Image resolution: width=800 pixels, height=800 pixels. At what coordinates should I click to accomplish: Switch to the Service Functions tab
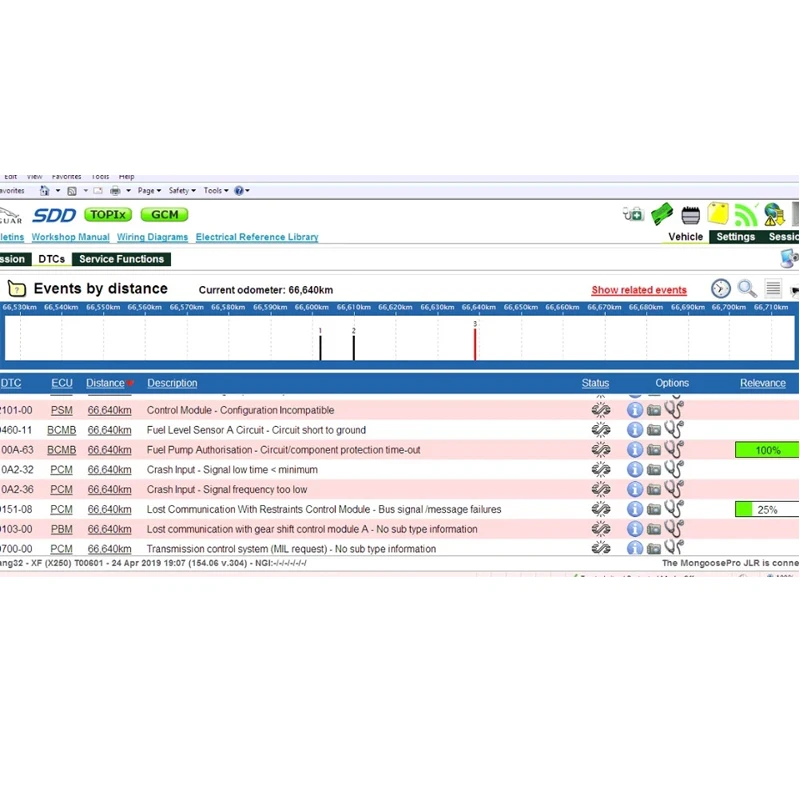pos(121,259)
